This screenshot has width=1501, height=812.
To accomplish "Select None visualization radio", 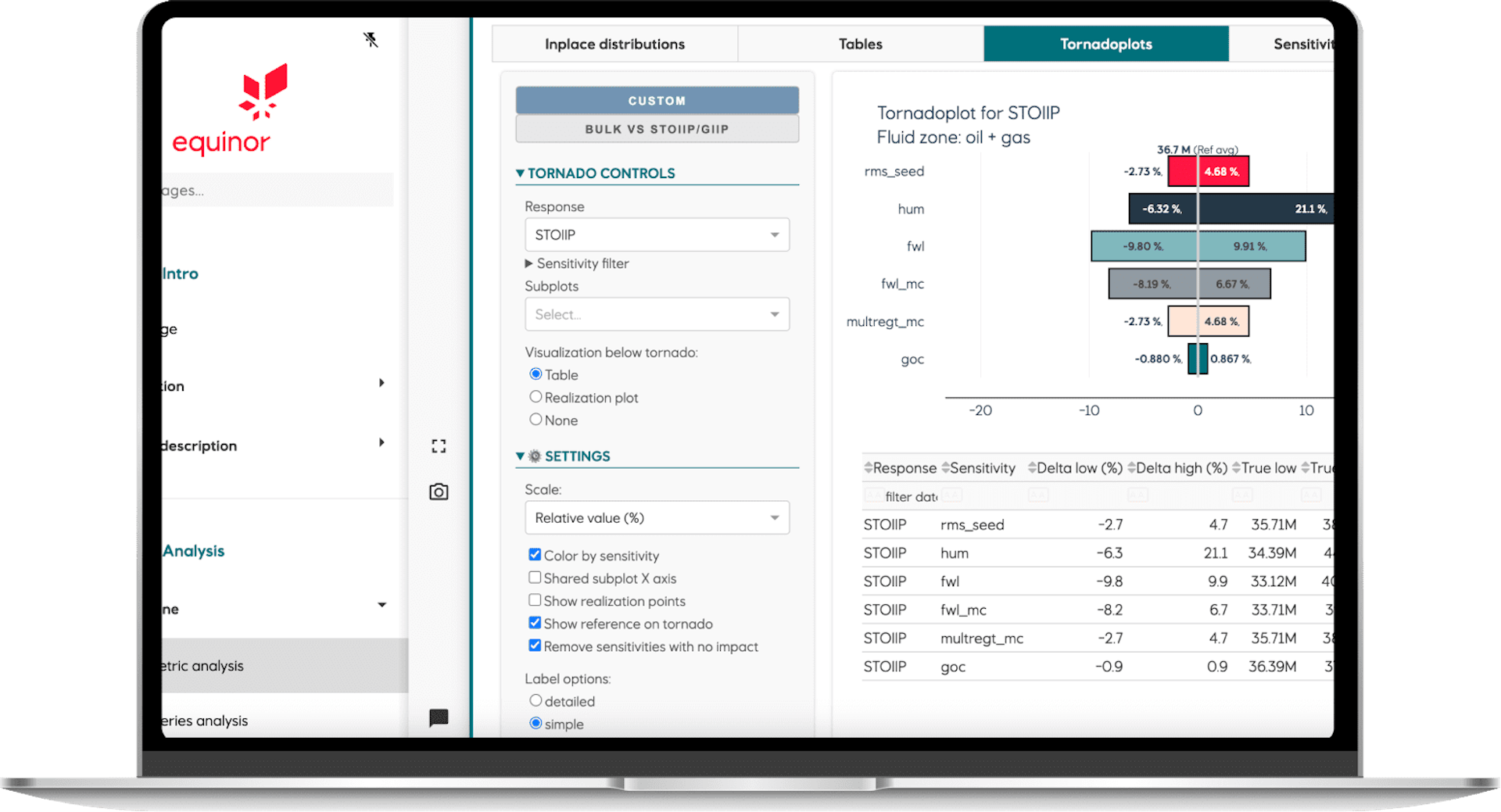I will (536, 420).
